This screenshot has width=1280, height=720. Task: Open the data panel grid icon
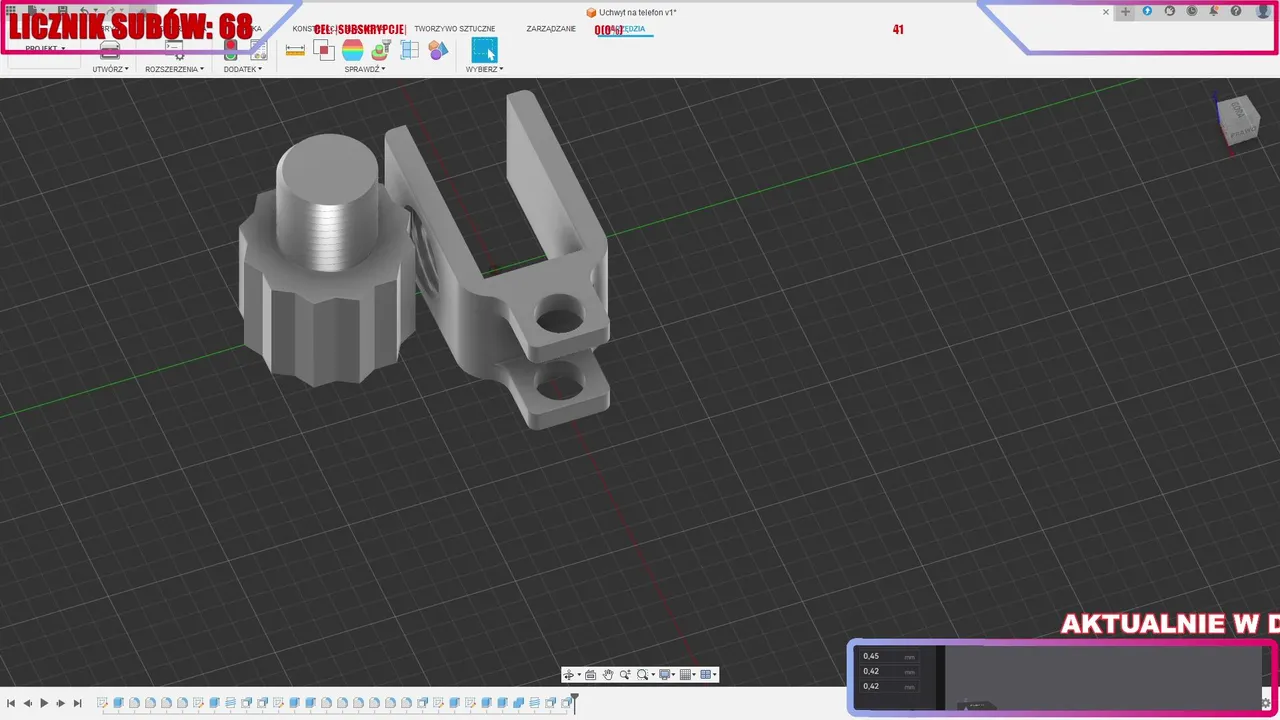10,10
